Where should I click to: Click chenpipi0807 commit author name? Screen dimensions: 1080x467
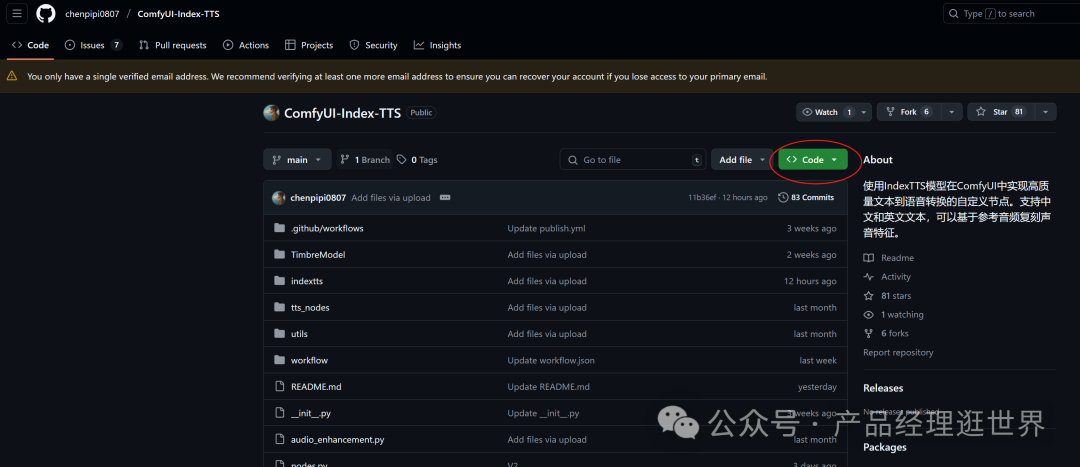[x=318, y=198]
